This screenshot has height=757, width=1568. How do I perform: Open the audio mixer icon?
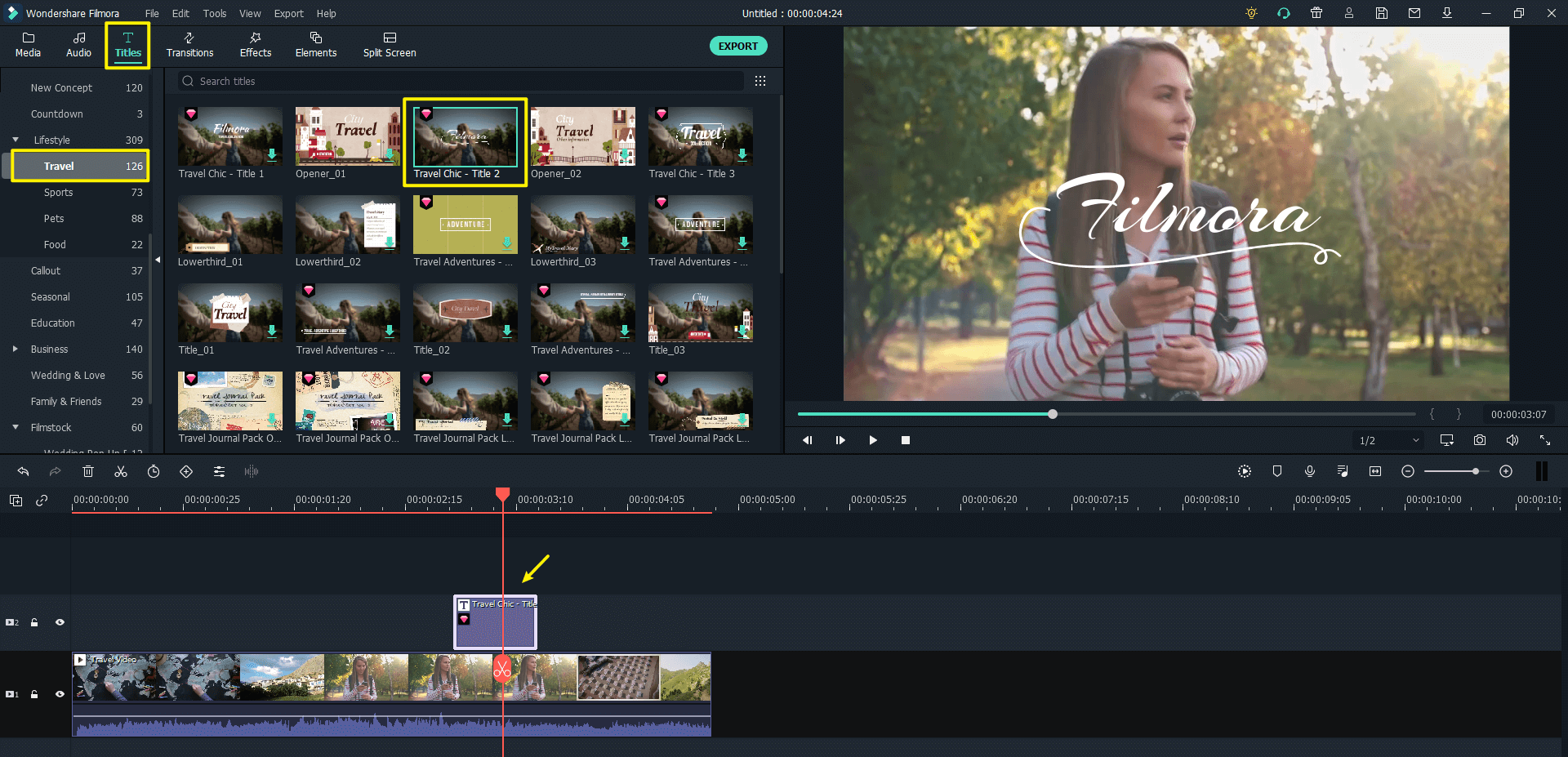pos(1343,471)
